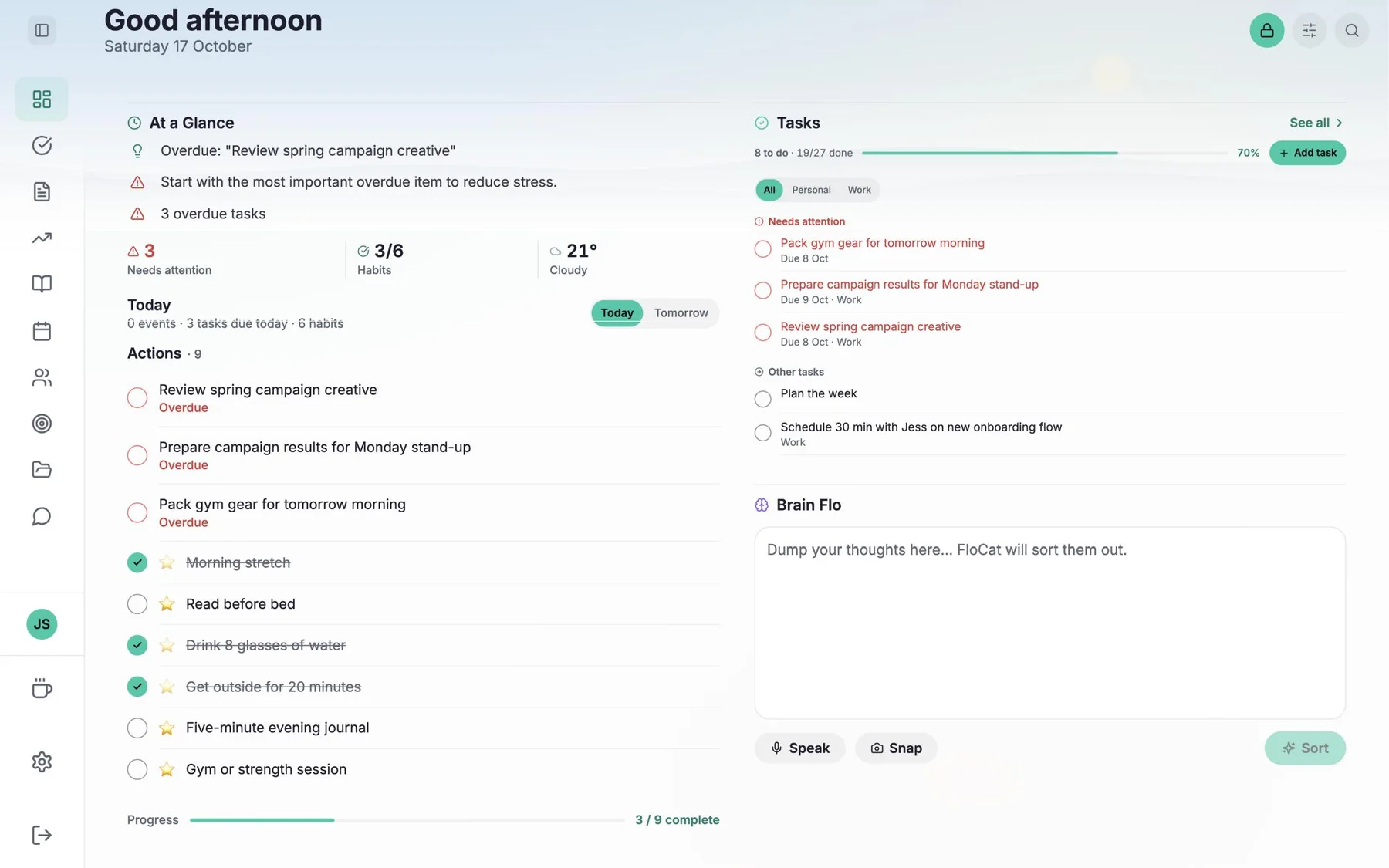Click the Speak microphone button
Screen dimensions: 1389x868
(x=800, y=748)
